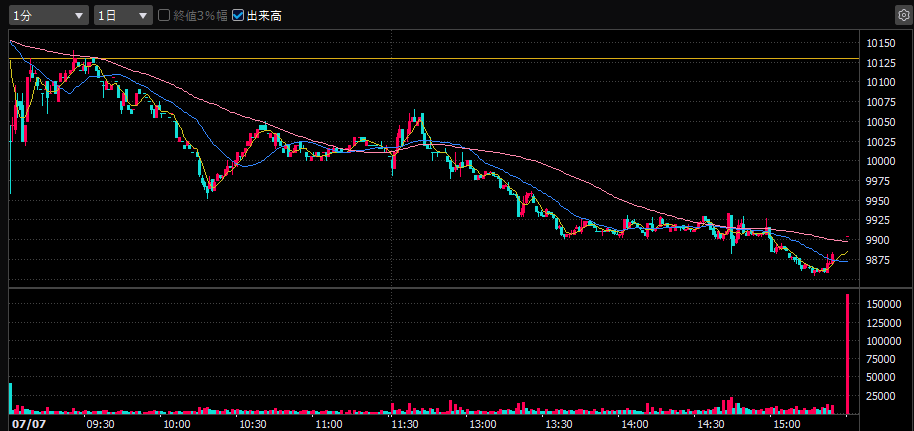Click the 9975 price axis label

click(x=878, y=181)
